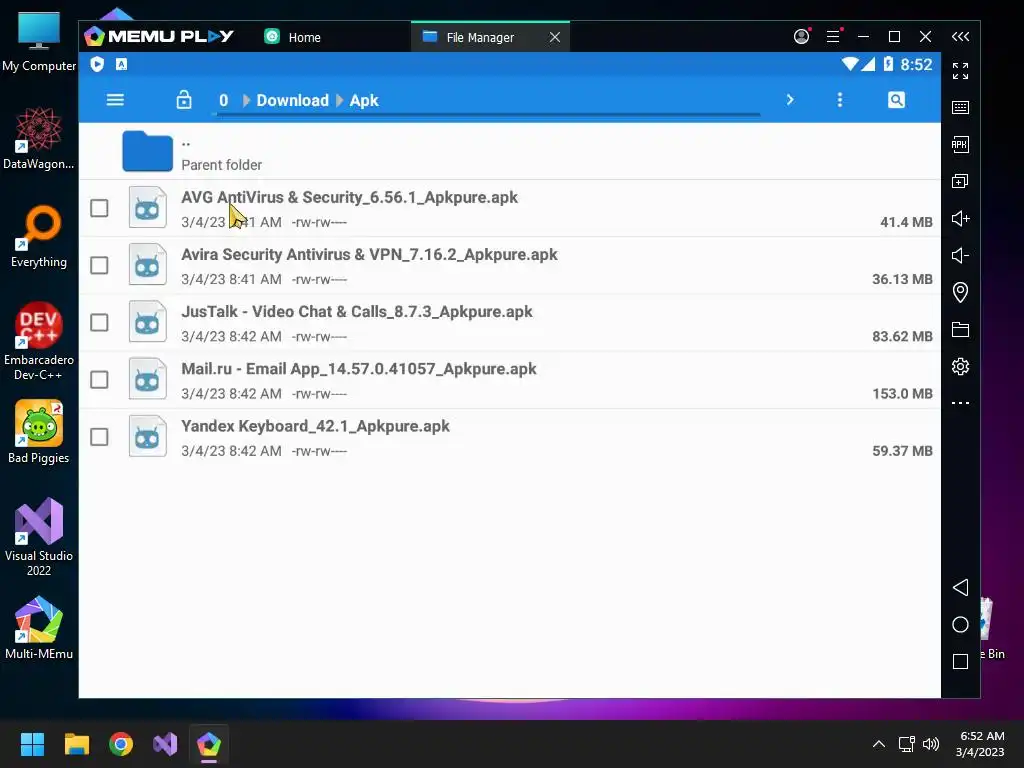This screenshot has width=1024, height=768.
Task: Open shared folder icon in MEmu sidebar
Action: pyautogui.click(x=960, y=329)
